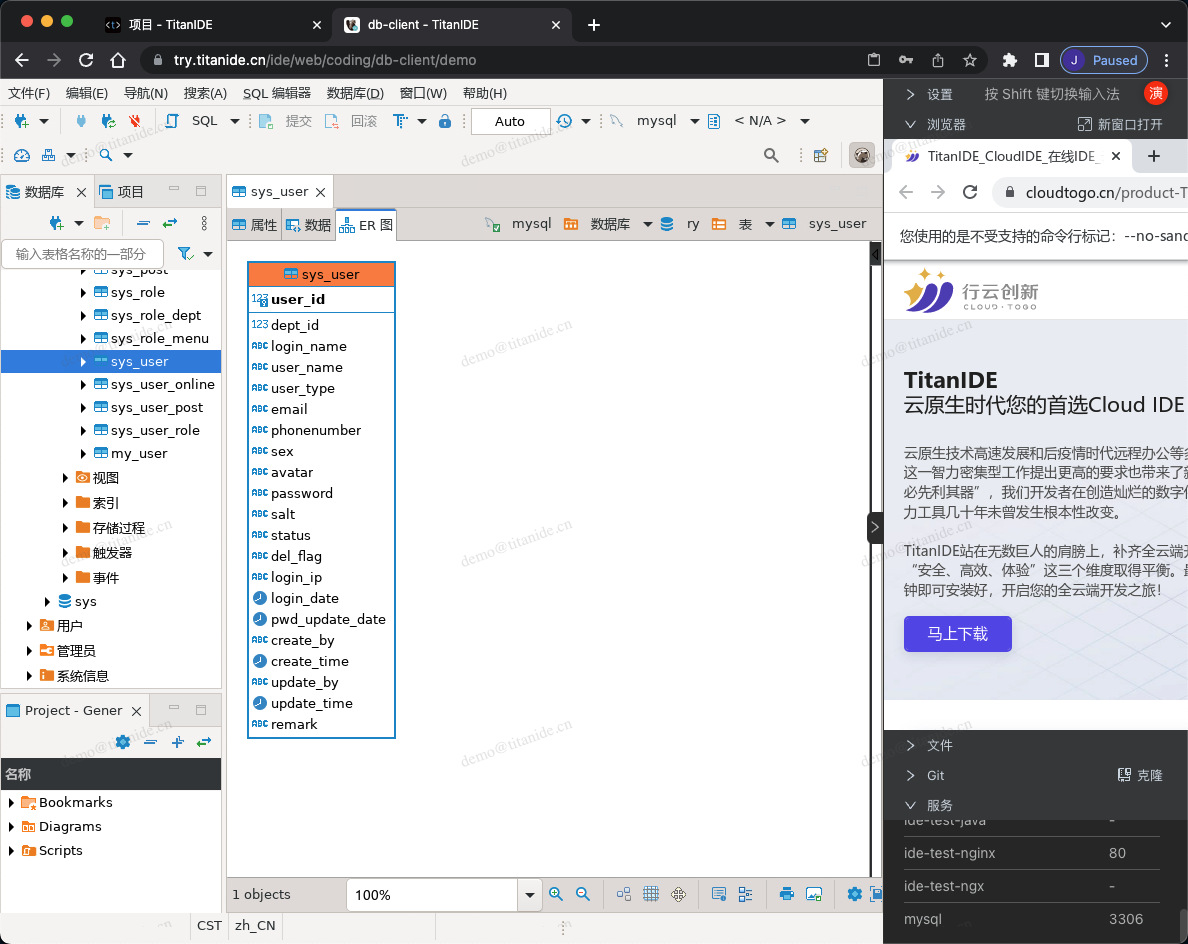Toggle the grid display in ER diagram
The height and width of the screenshot is (944, 1188).
(651, 894)
